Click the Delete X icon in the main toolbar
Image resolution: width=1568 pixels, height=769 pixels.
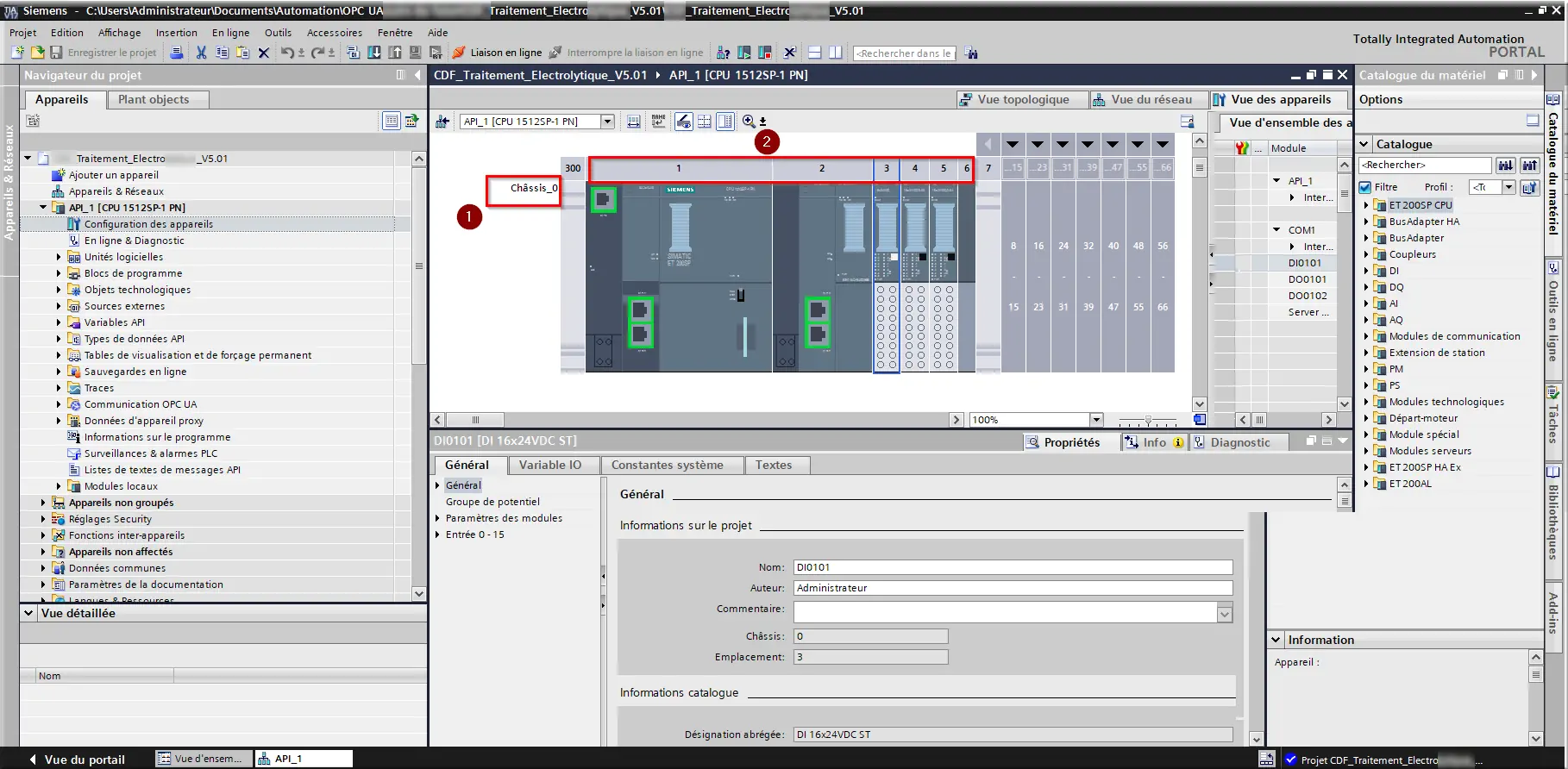264,53
